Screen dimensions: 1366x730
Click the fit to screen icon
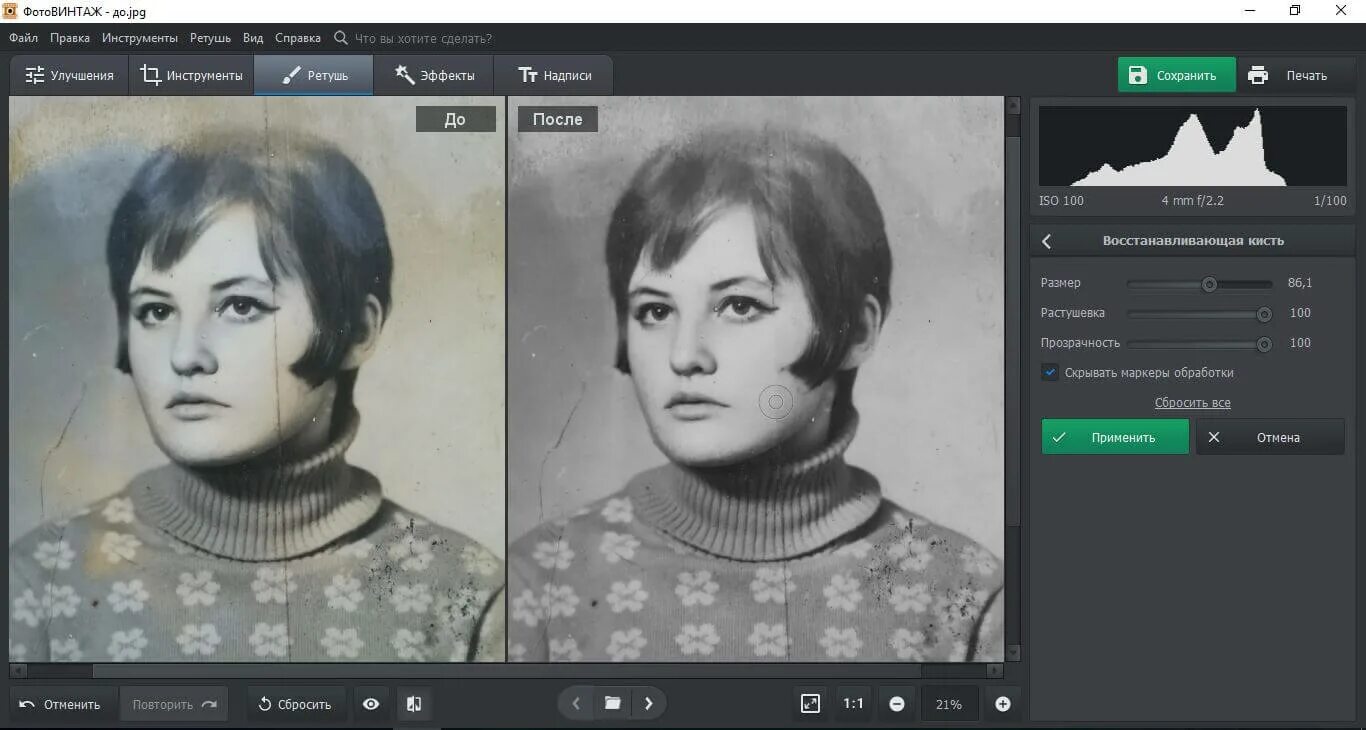point(811,704)
